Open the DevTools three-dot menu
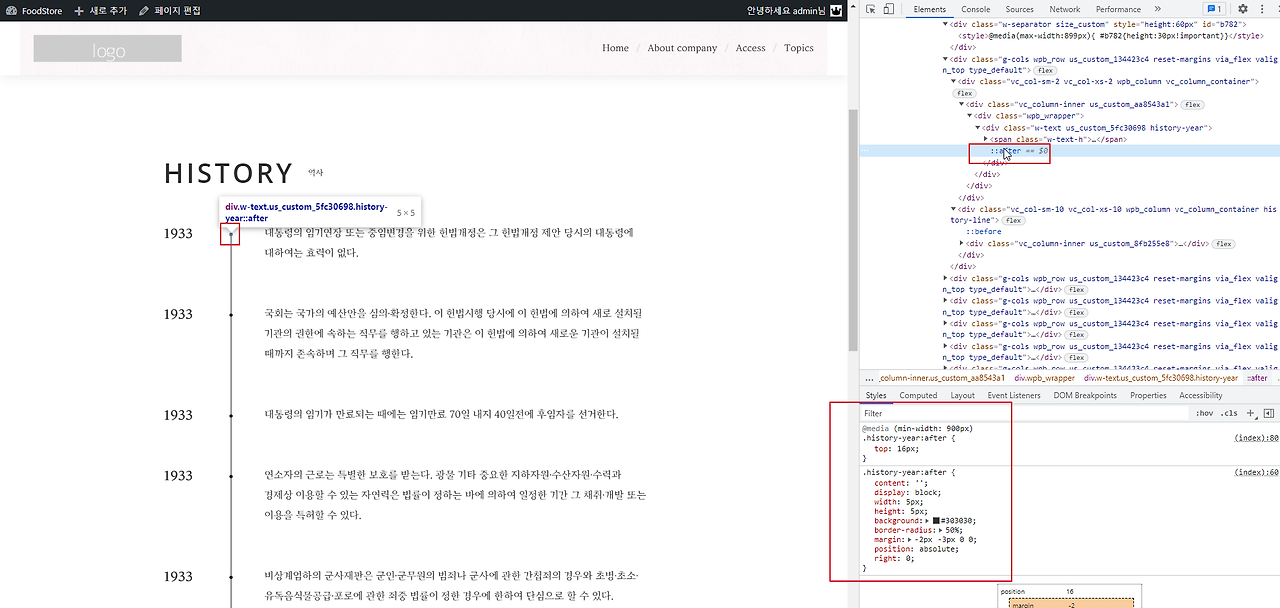 click(1263, 9)
